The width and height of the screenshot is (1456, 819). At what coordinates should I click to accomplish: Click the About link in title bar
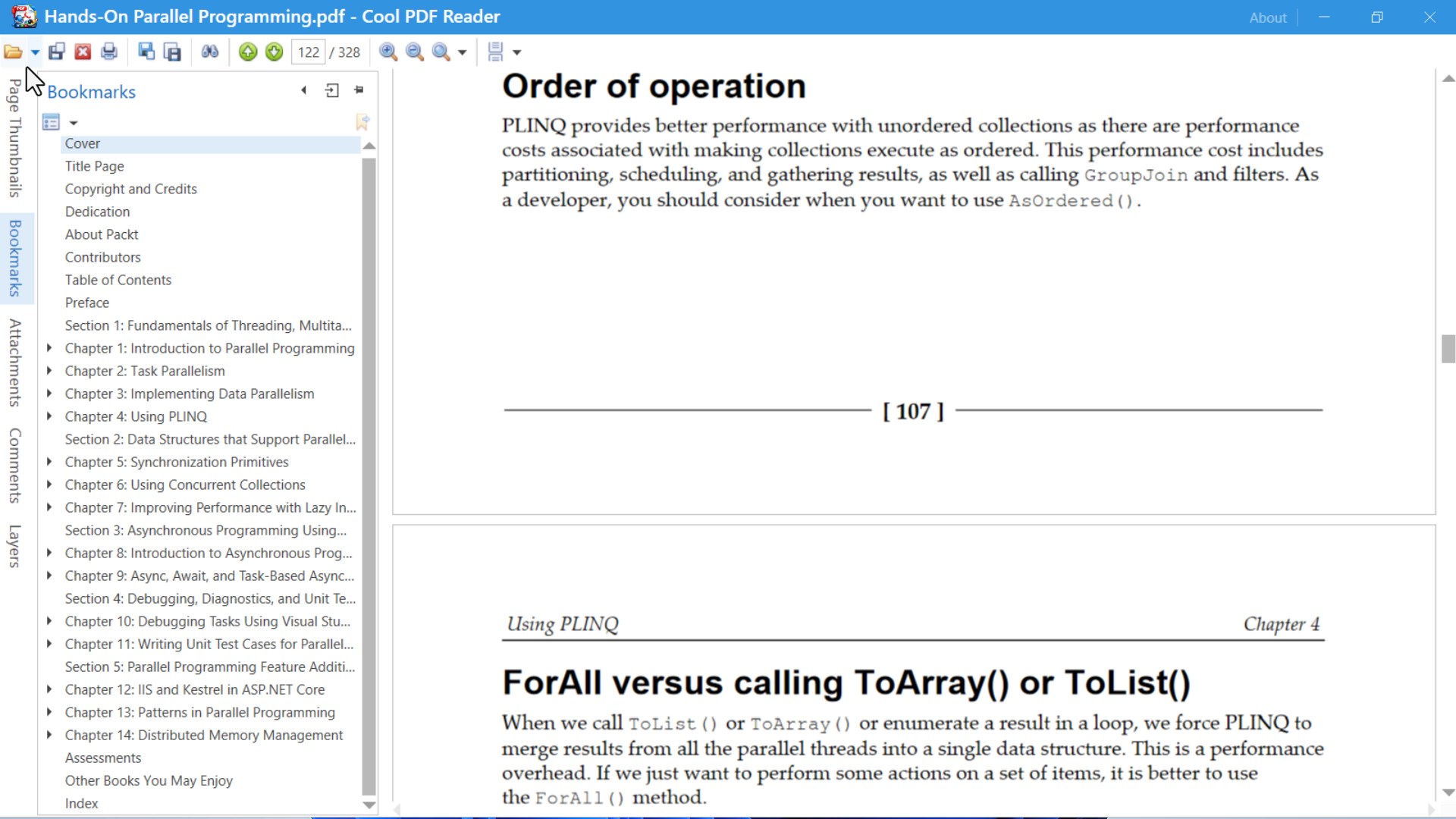click(x=1268, y=17)
